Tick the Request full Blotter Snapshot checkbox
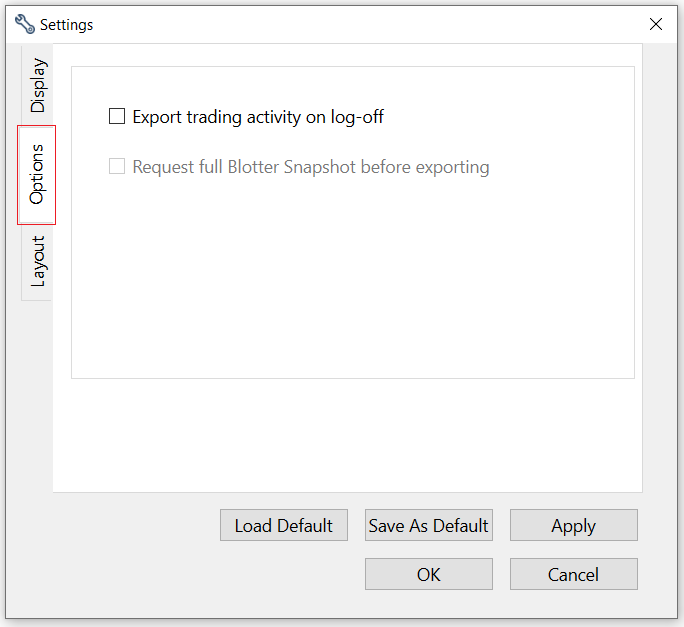Image resolution: width=684 pixels, height=627 pixels. coord(117,167)
